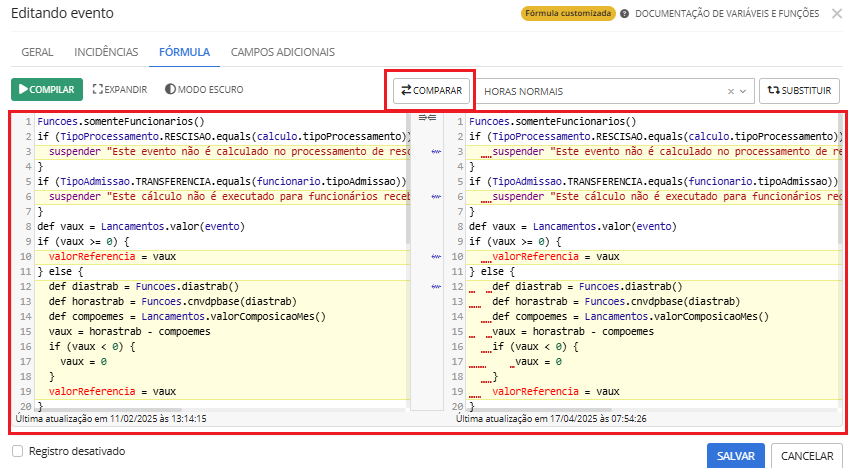
Task: Click 'valorReferencia = vaux' on line 19 right
Action: pyautogui.click(x=555, y=391)
